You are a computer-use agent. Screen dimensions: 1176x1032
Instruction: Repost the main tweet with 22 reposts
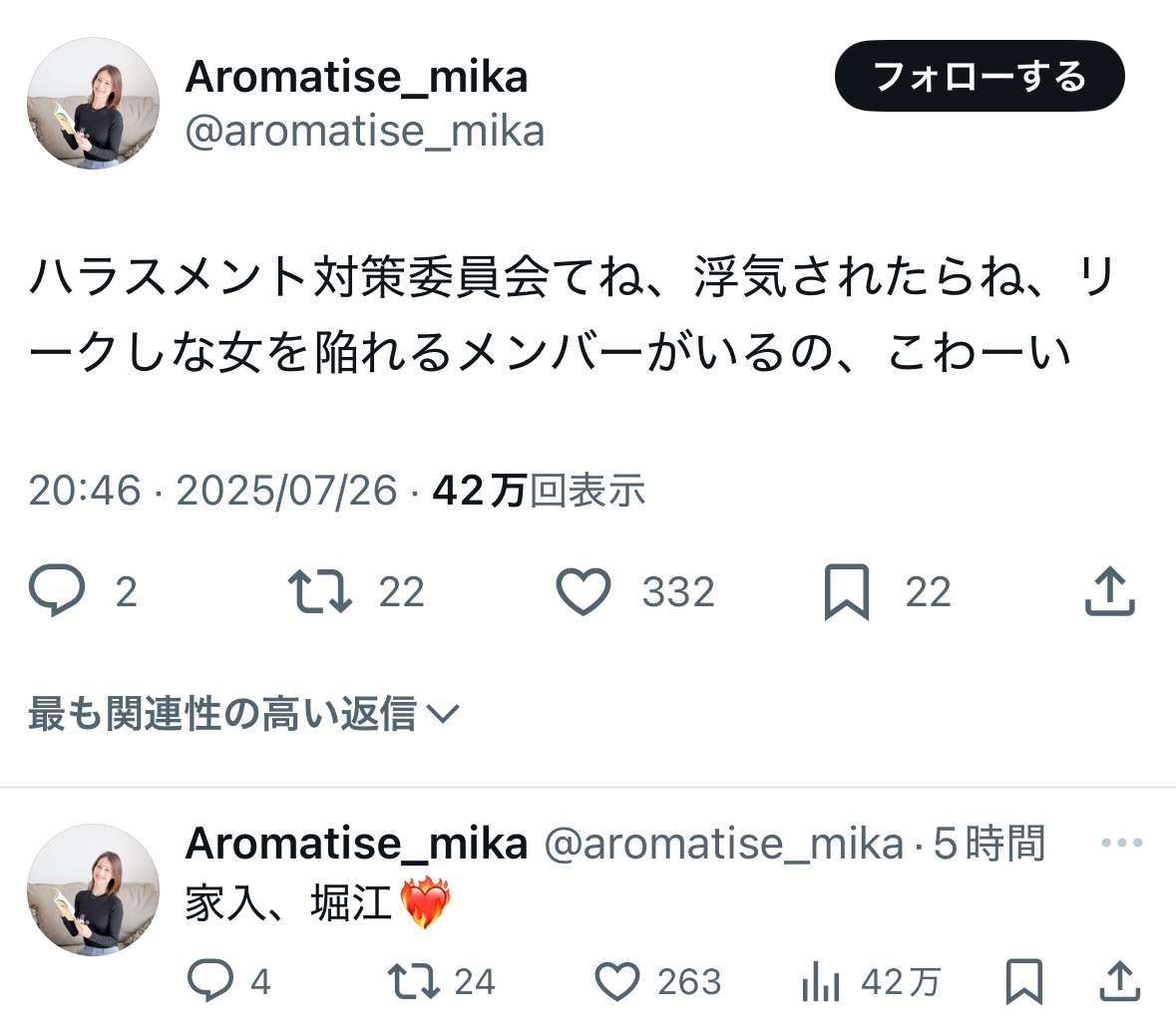pos(319,591)
